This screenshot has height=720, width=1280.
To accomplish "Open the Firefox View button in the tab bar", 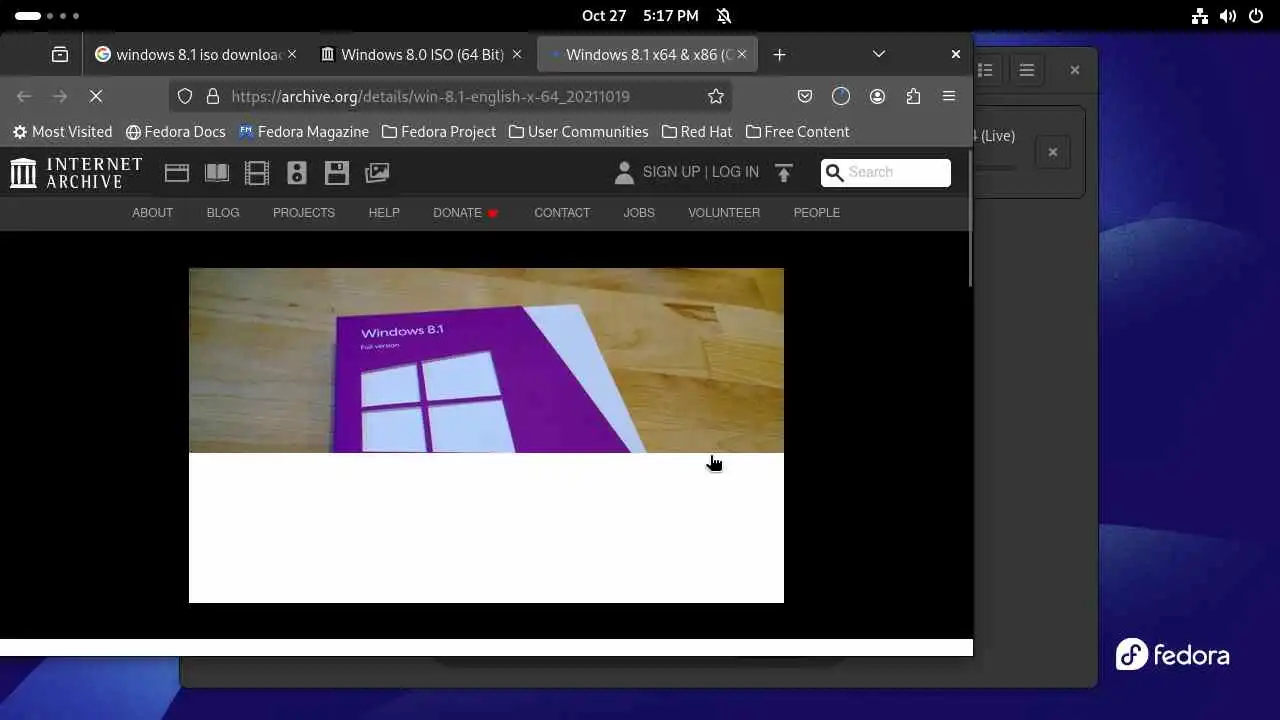I will click(60, 54).
